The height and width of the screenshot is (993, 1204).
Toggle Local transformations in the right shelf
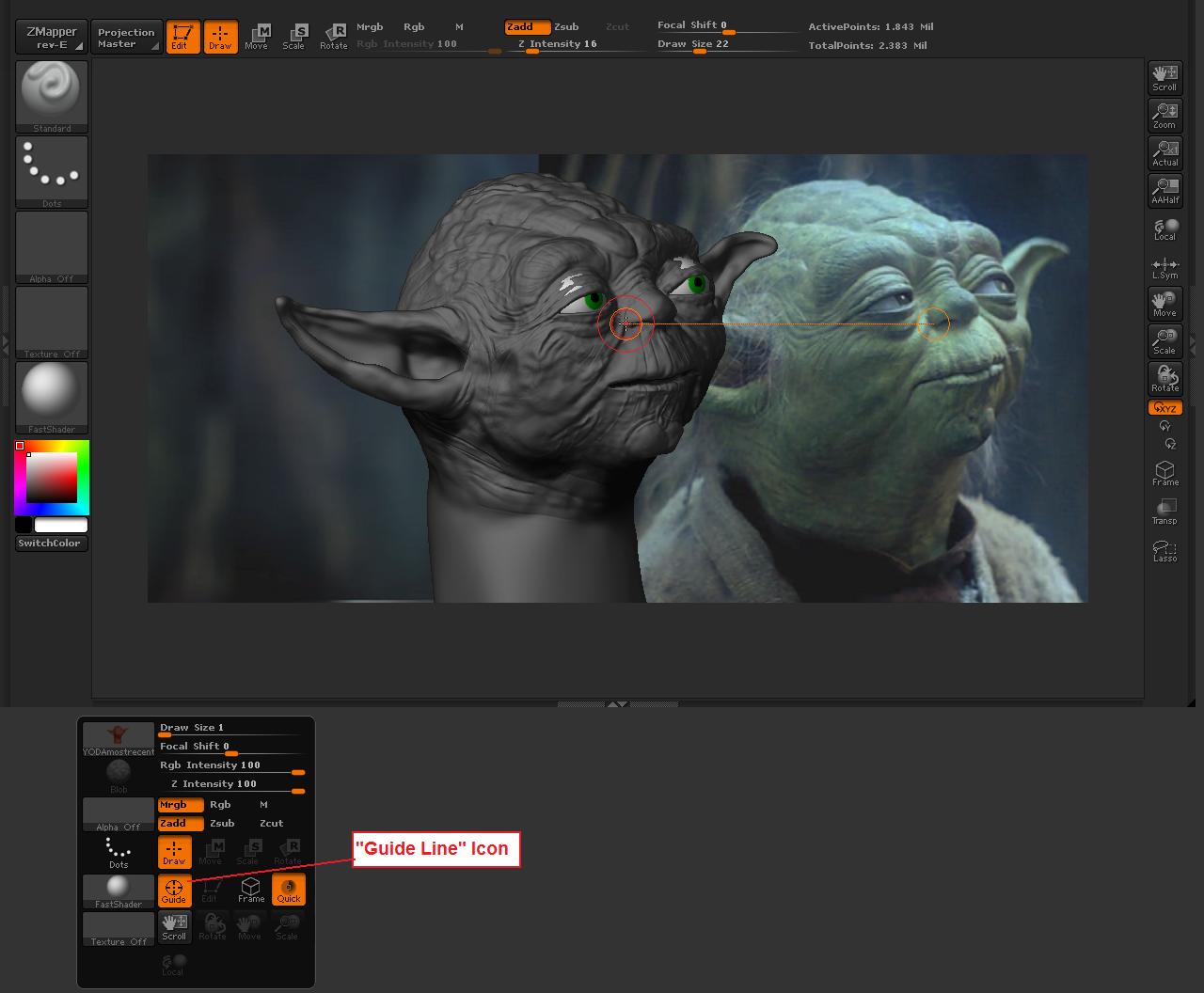1164,229
